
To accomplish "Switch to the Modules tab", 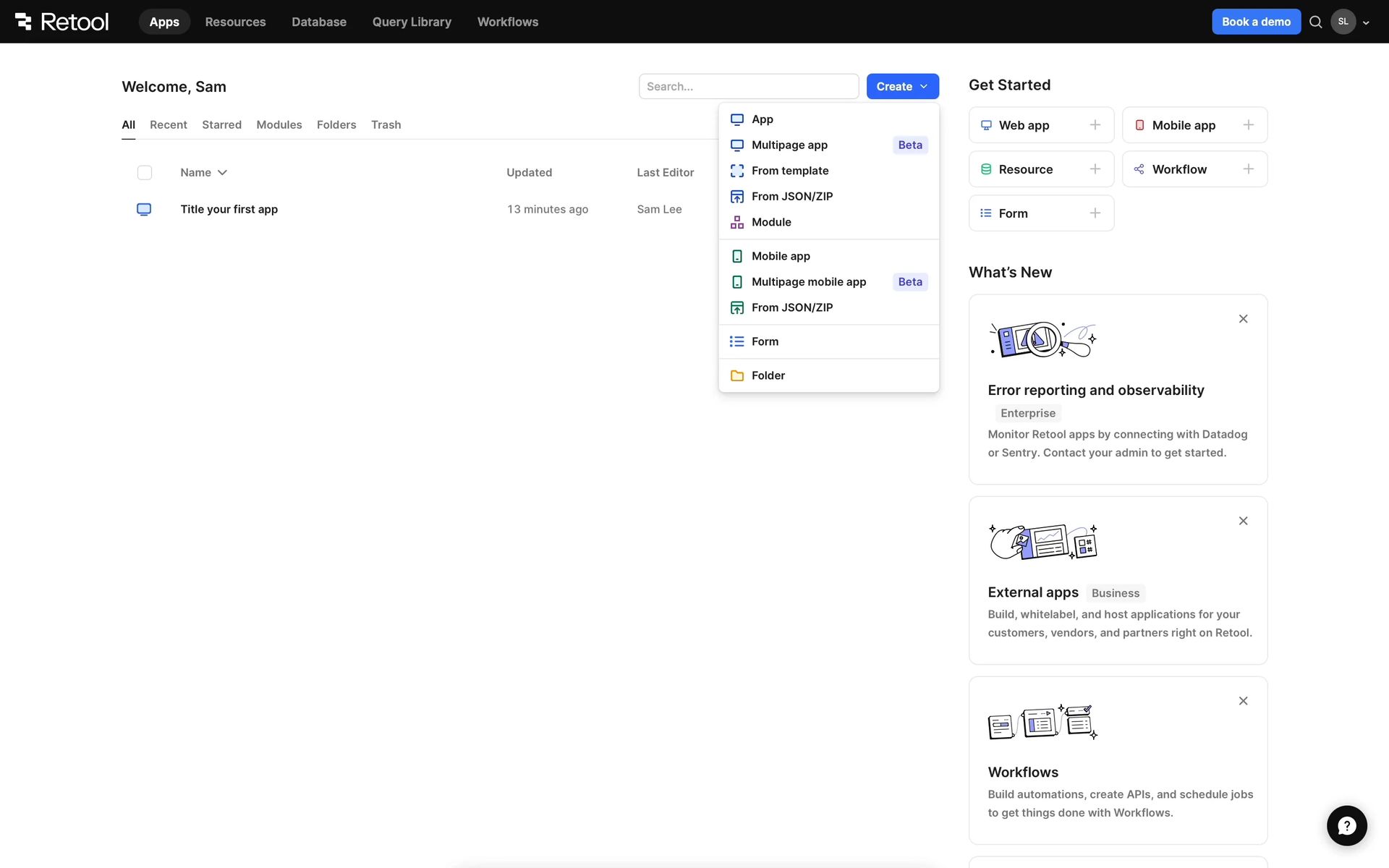I will tap(279, 124).
